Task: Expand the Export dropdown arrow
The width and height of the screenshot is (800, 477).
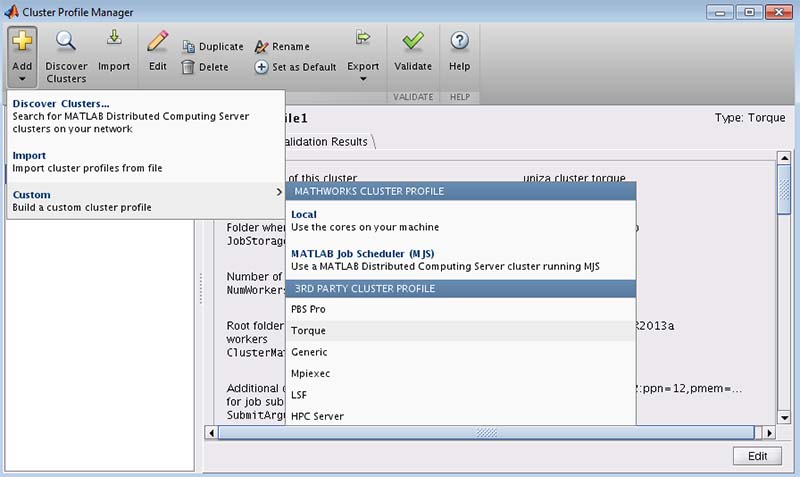Action: (x=363, y=79)
